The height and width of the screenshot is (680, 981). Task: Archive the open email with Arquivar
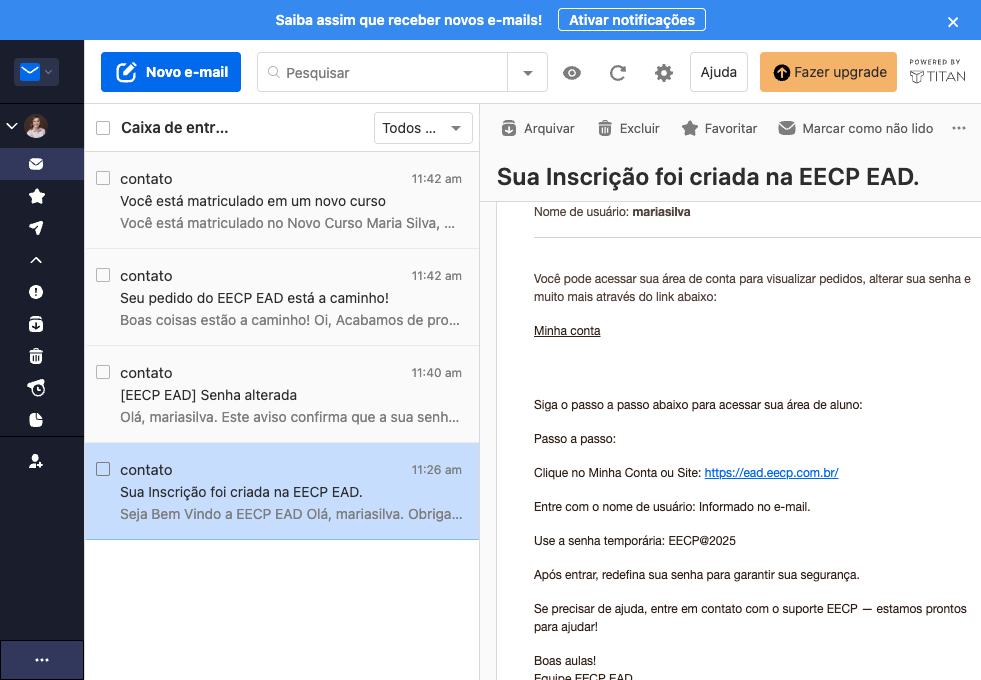tap(538, 128)
